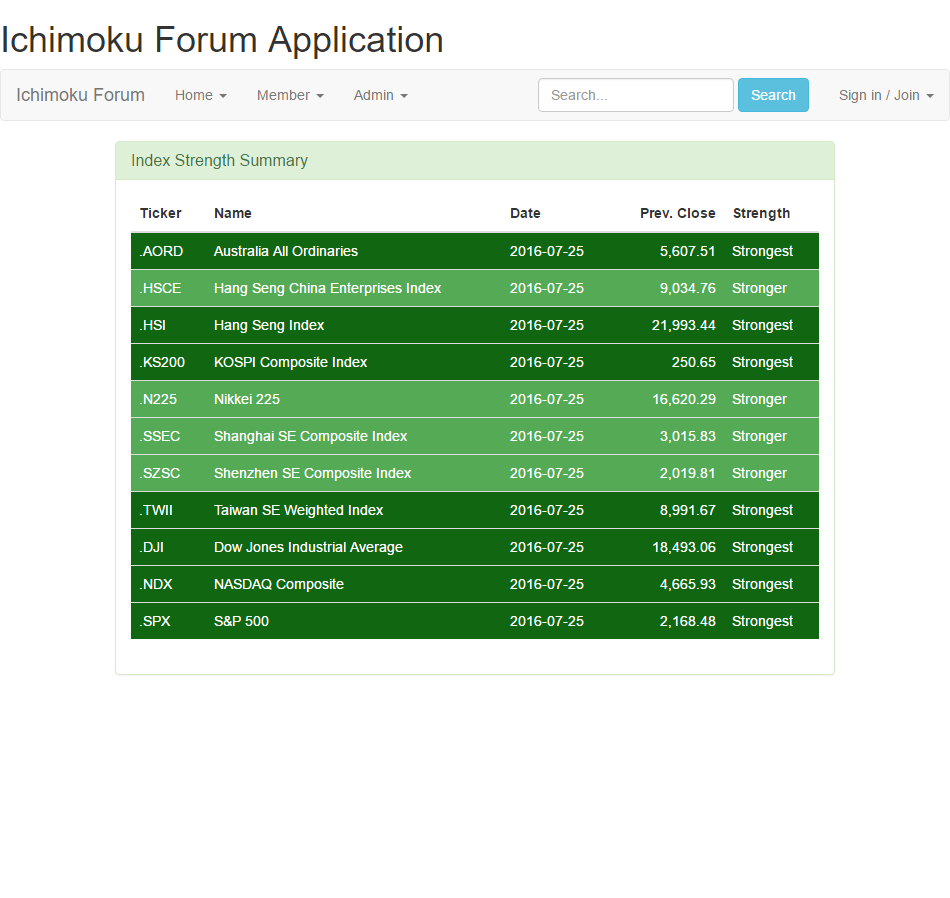Expand the Sign in / Join menu
The image size is (950, 898).
tap(886, 95)
